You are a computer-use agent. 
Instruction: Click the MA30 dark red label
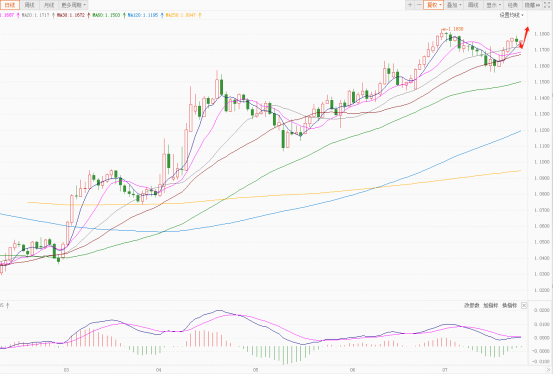71,16
